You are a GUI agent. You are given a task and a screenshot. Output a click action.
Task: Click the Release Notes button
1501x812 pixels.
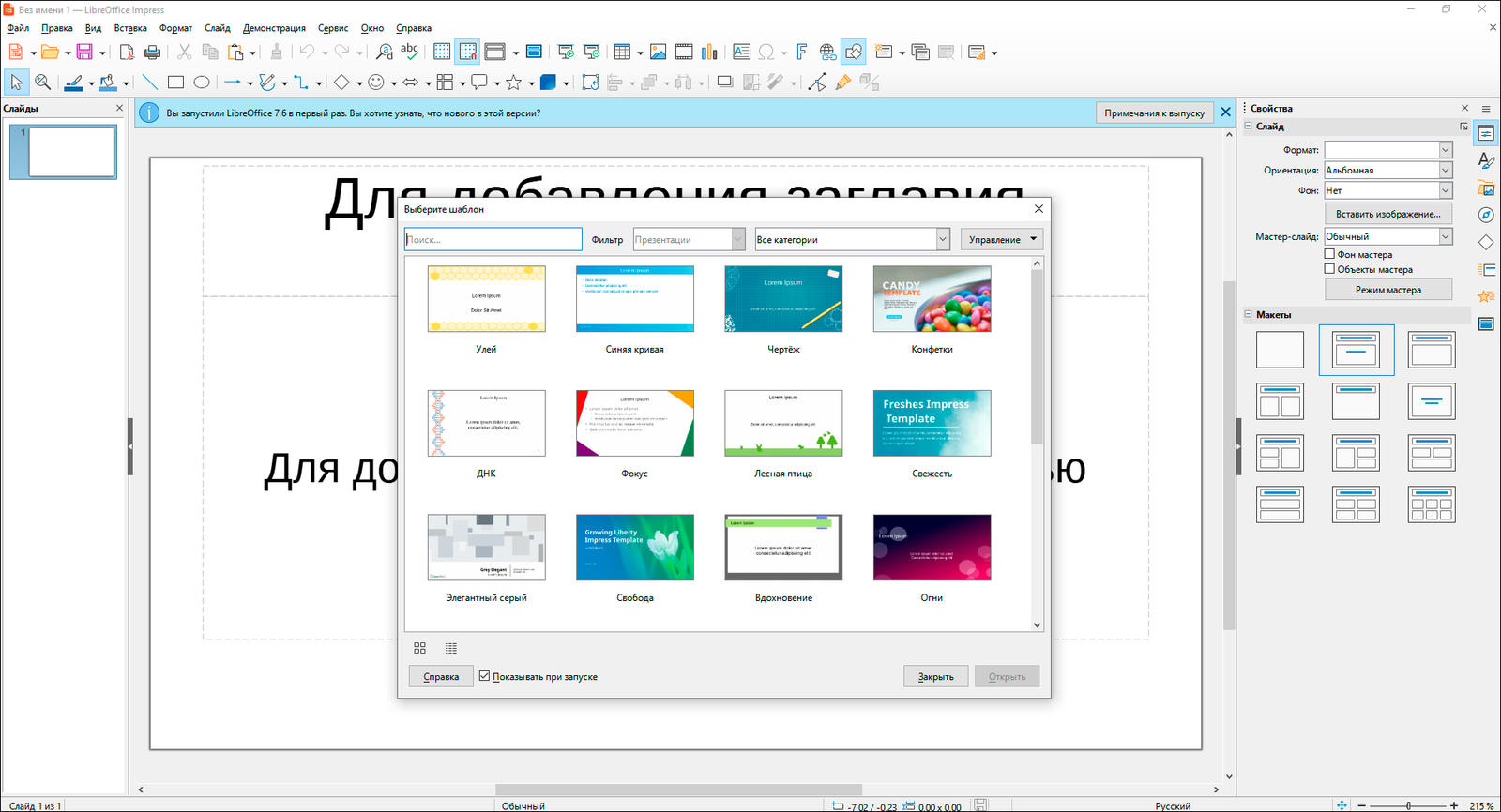[x=1154, y=113]
